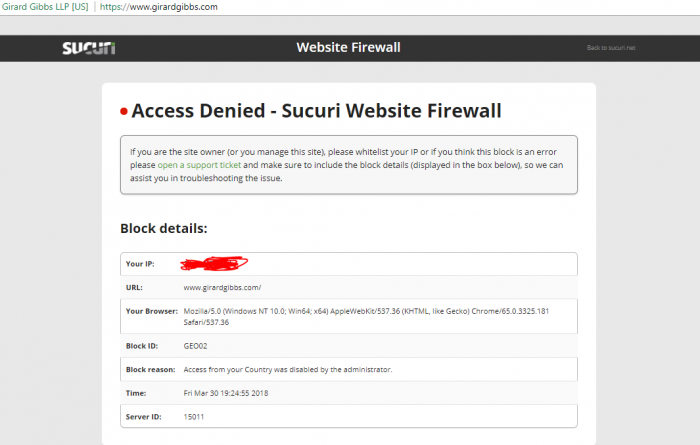This screenshot has height=445, width=700.
Task: Click the red dot beside Access Denied
Action: [124, 112]
